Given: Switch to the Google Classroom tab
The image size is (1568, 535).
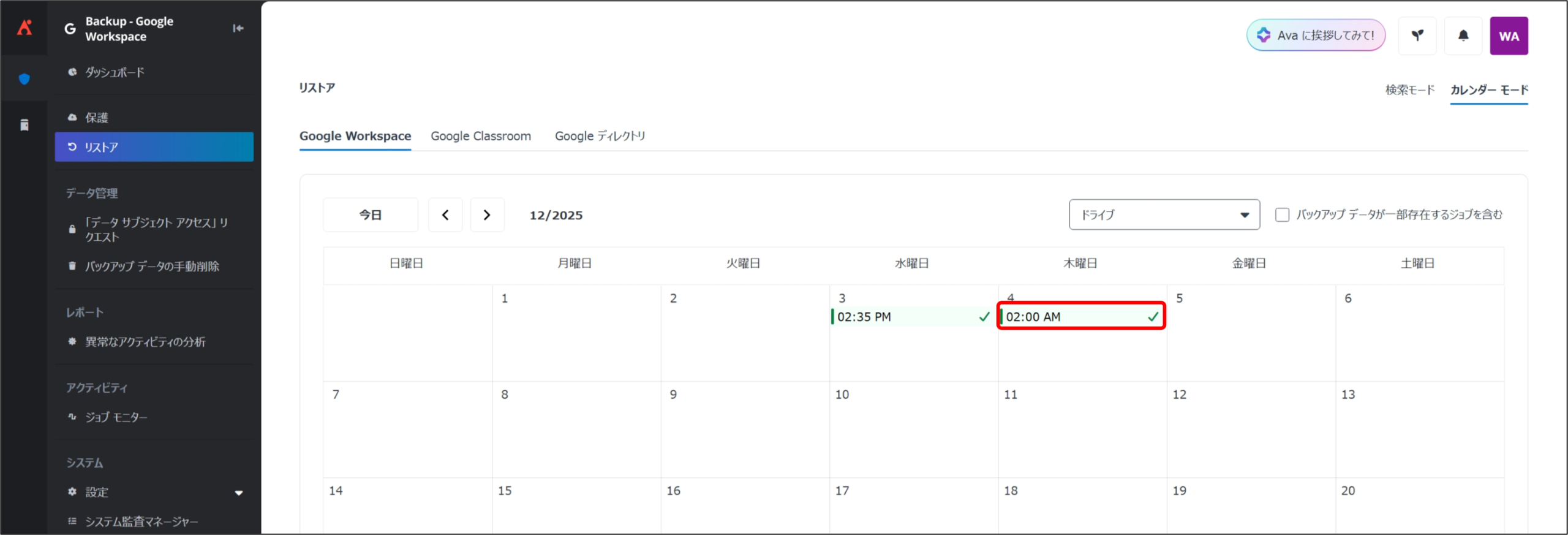Looking at the screenshot, I should 481,136.
